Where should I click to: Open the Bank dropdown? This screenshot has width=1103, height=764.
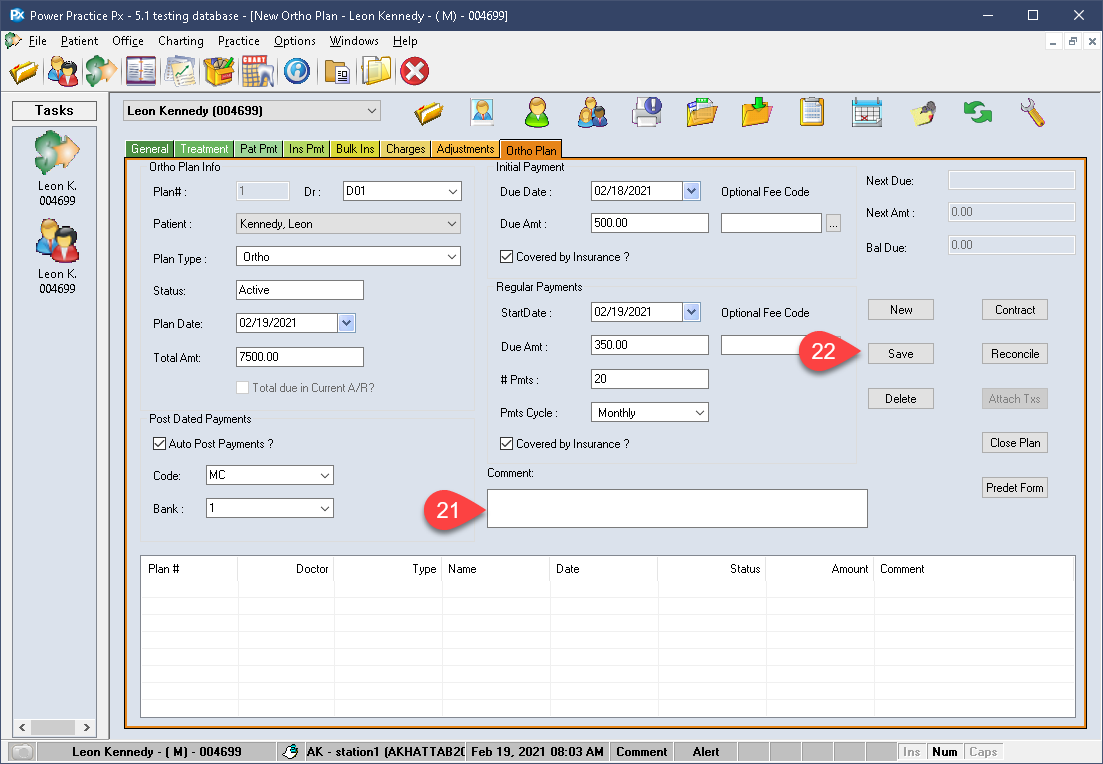[x=325, y=509]
